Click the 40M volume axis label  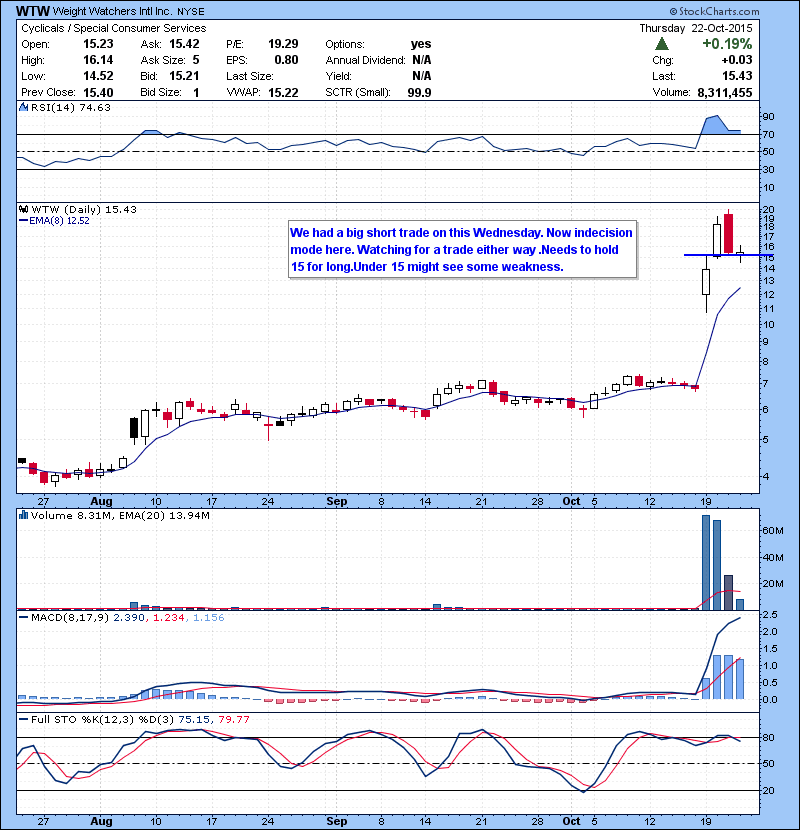[773, 557]
